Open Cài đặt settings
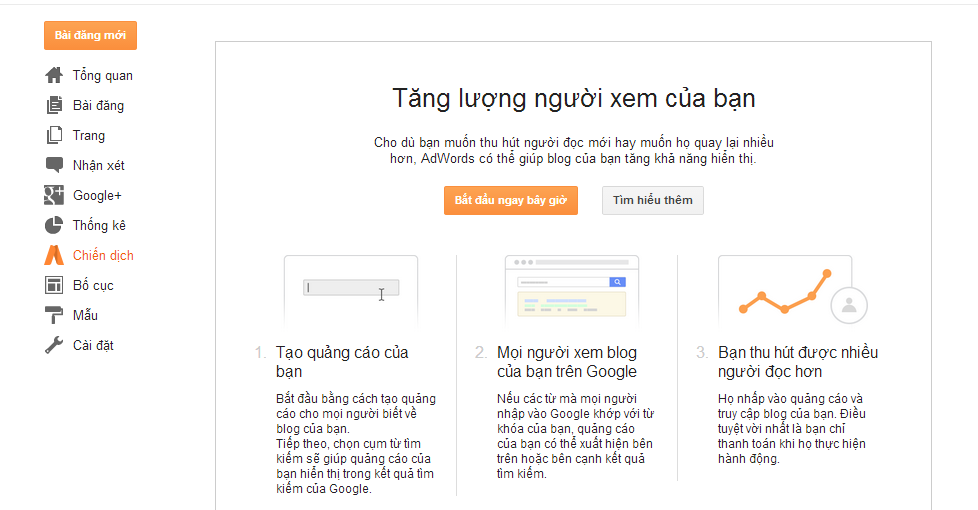The width and height of the screenshot is (978, 510). (93, 345)
